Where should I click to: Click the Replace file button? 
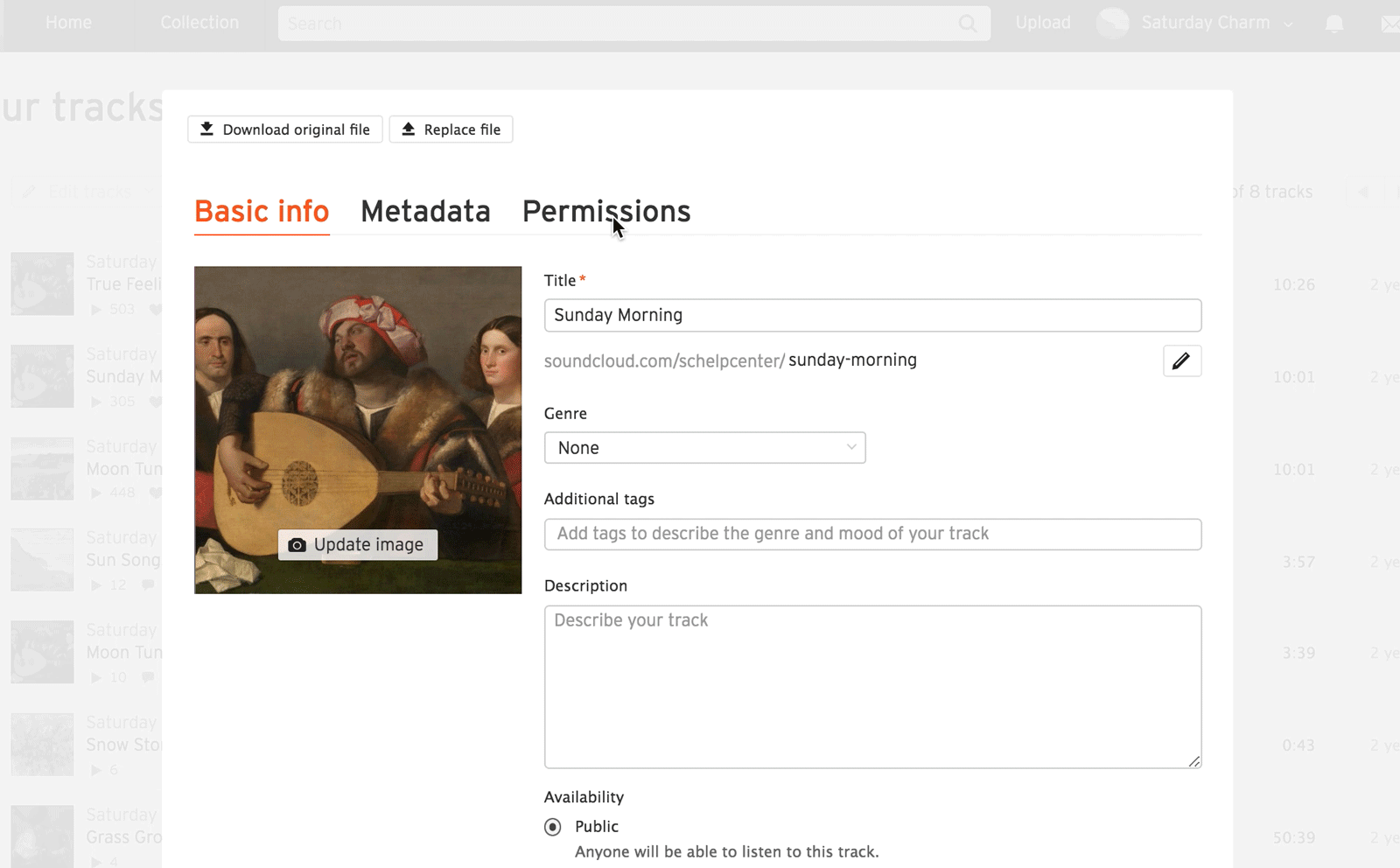pos(451,129)
